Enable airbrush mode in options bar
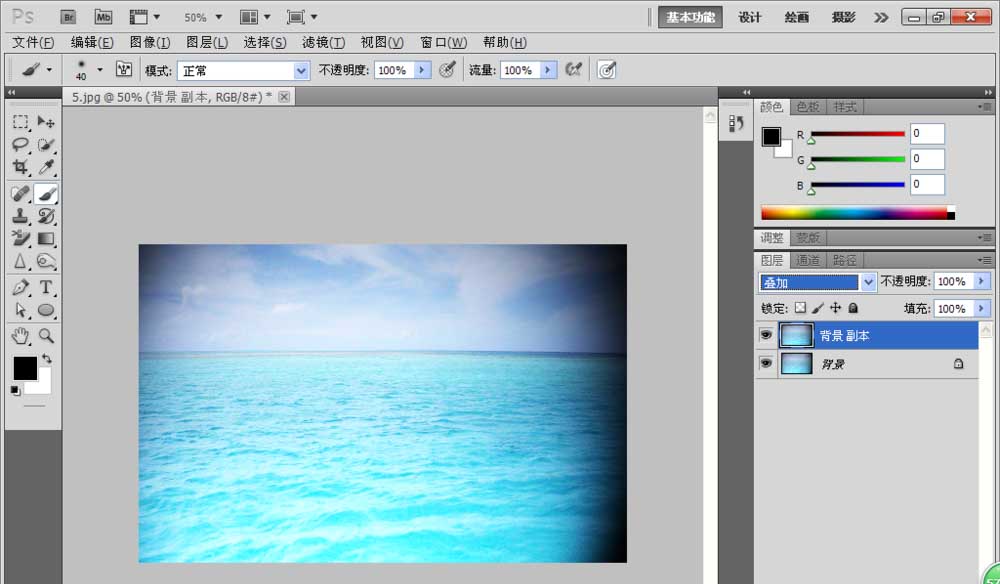 pyautogui.click(x=573, y=69)
